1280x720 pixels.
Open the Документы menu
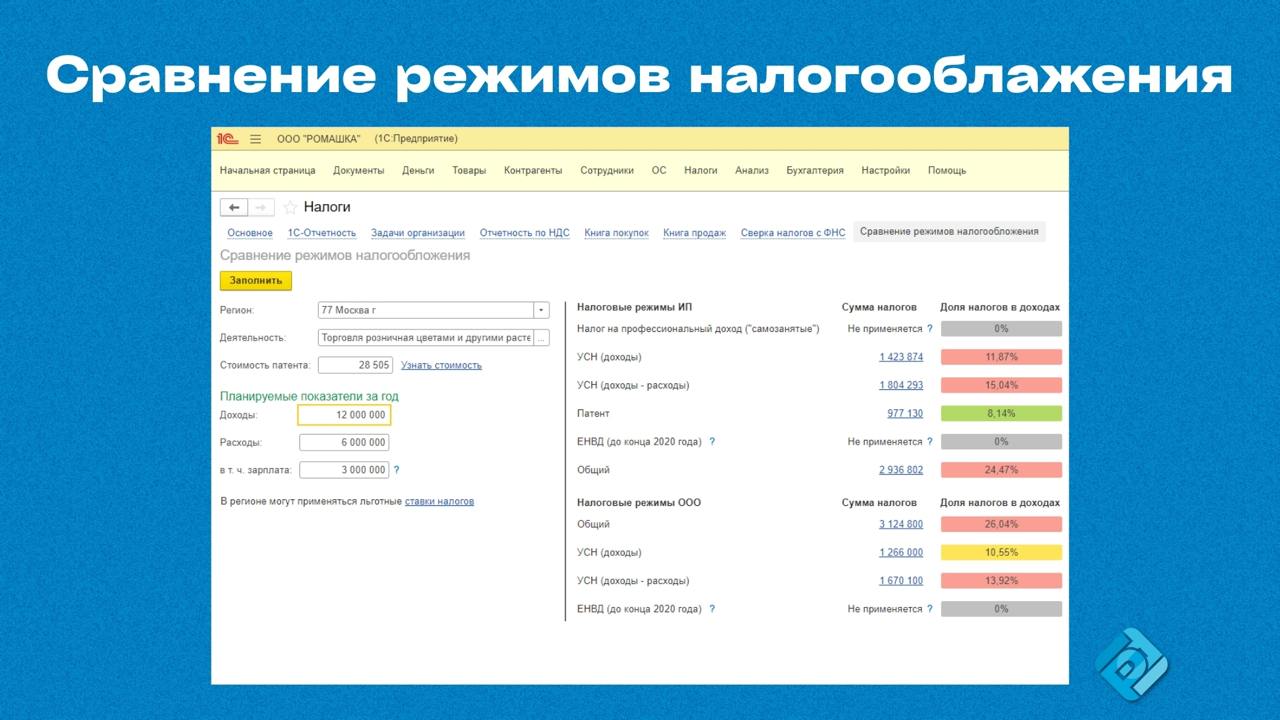[x=358, y=171]
